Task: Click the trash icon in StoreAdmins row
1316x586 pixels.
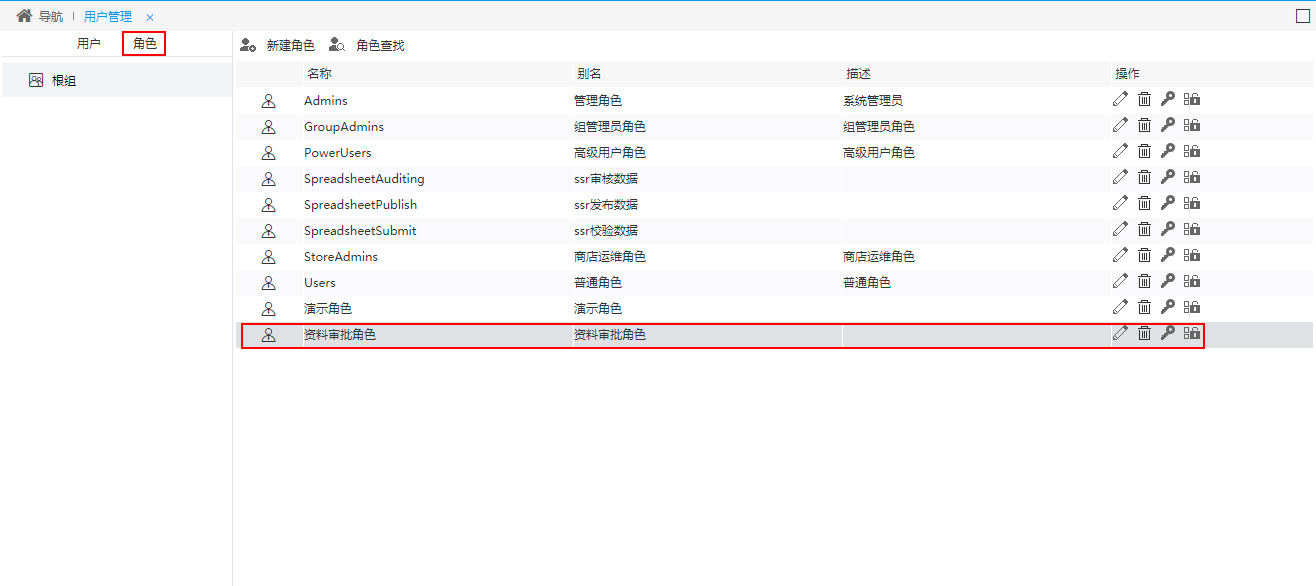Action: (x=1144, y=255)
